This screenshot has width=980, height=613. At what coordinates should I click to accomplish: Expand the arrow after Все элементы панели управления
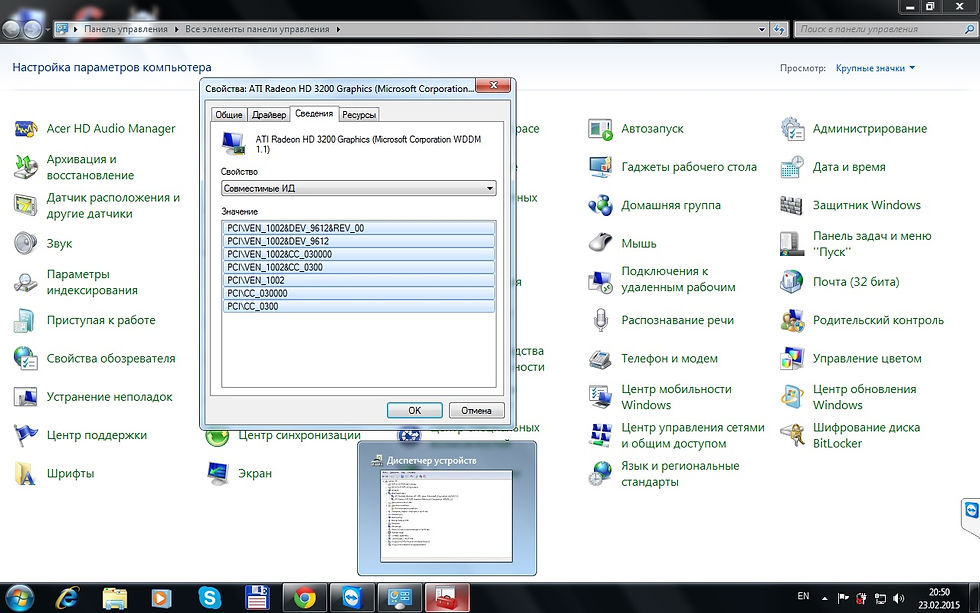[338, 29]
